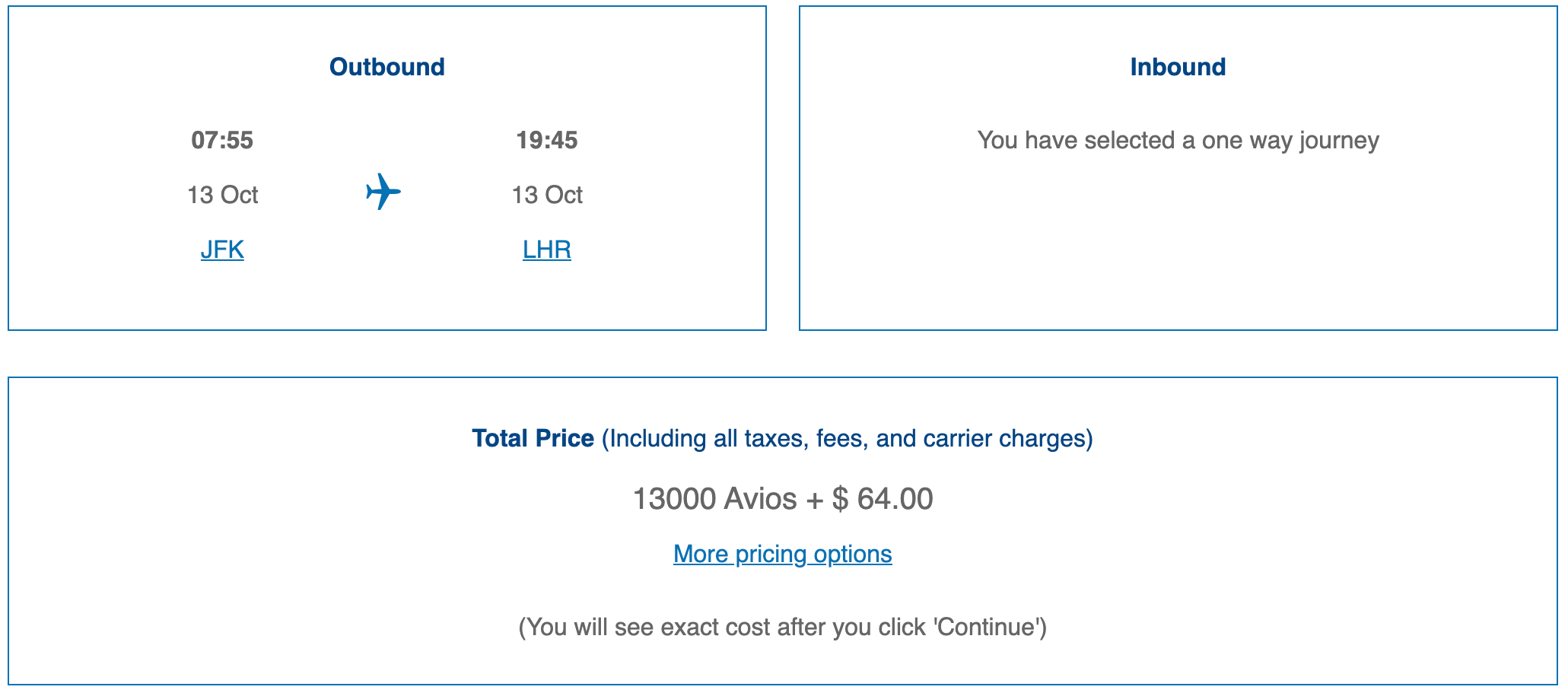Click the departure date 13 Oct under 07:55
Screen dimensions: 1568x693
pyautogui.click(x=223, y=195)
